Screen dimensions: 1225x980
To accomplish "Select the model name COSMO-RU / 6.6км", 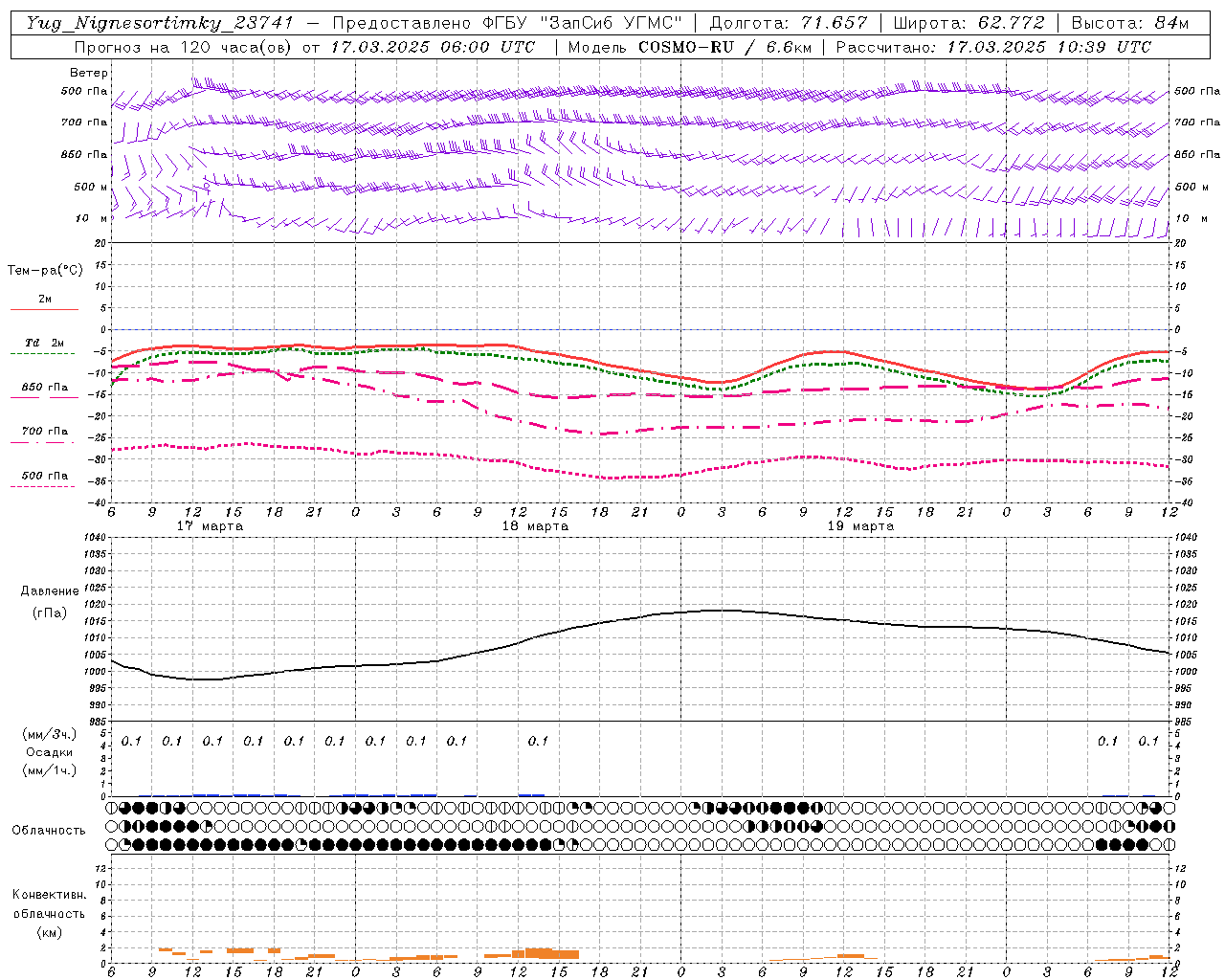I will click(x=724, y=47).
